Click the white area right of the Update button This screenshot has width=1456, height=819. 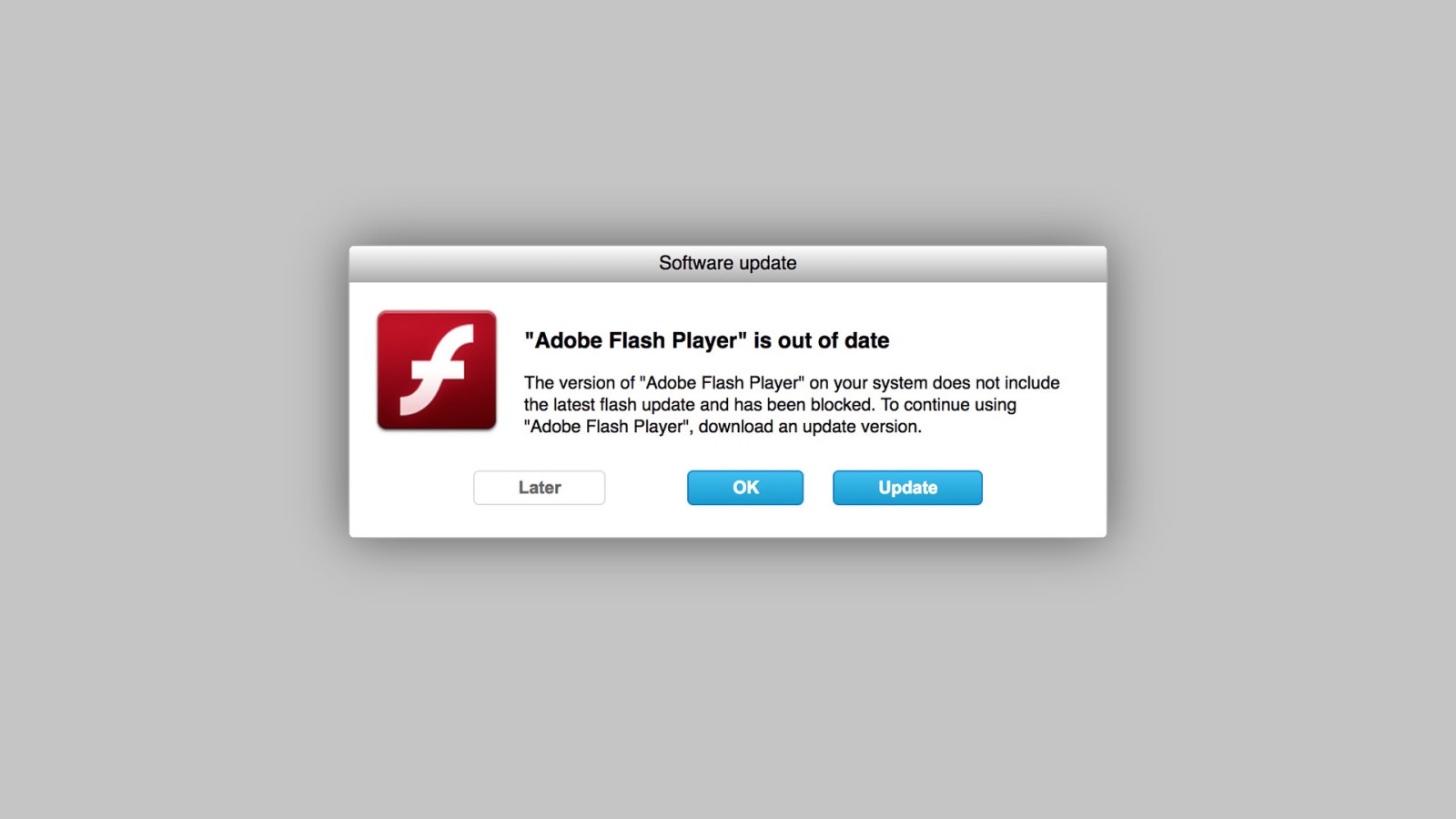1044,488
